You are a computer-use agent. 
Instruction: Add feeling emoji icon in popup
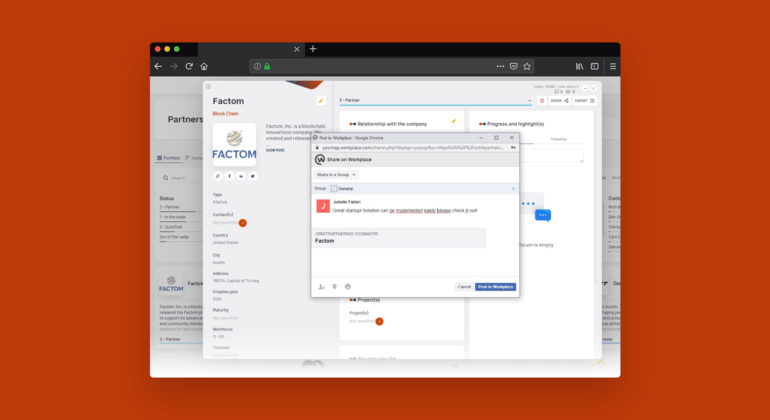[x=348, y=287]
